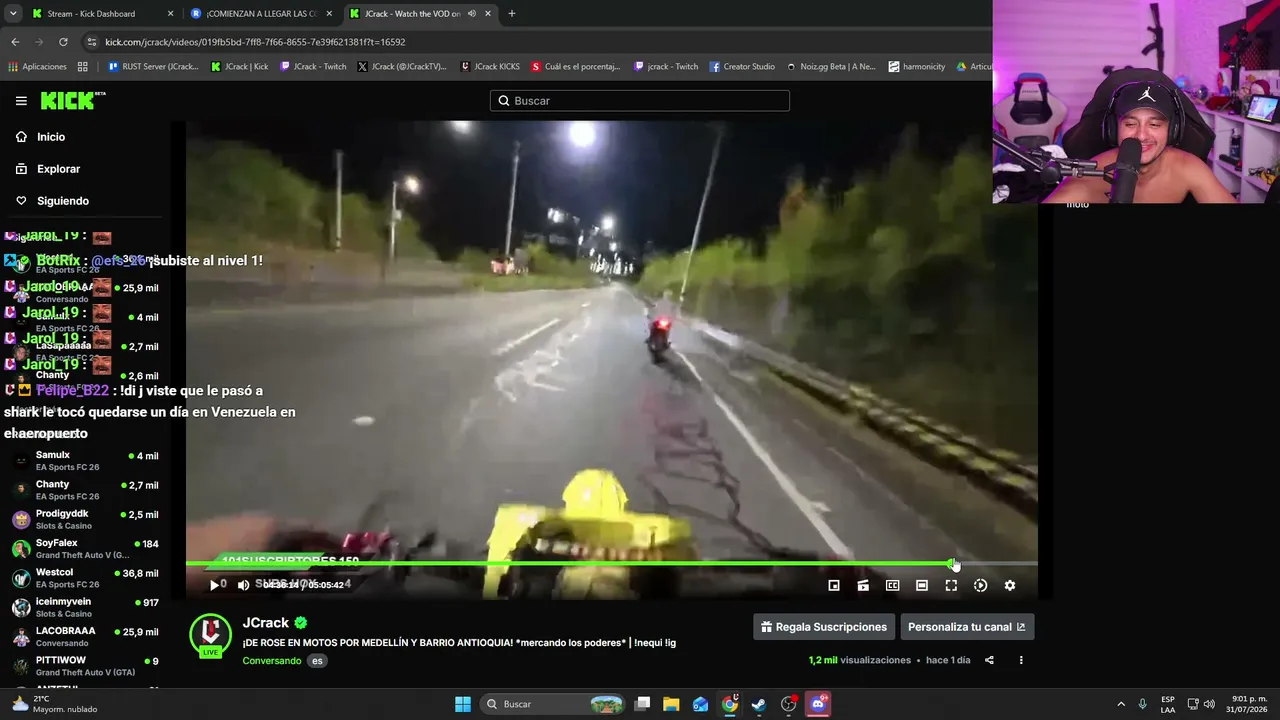Mute the video player volume
The image size is (1280, 720).
click(243, 585)
